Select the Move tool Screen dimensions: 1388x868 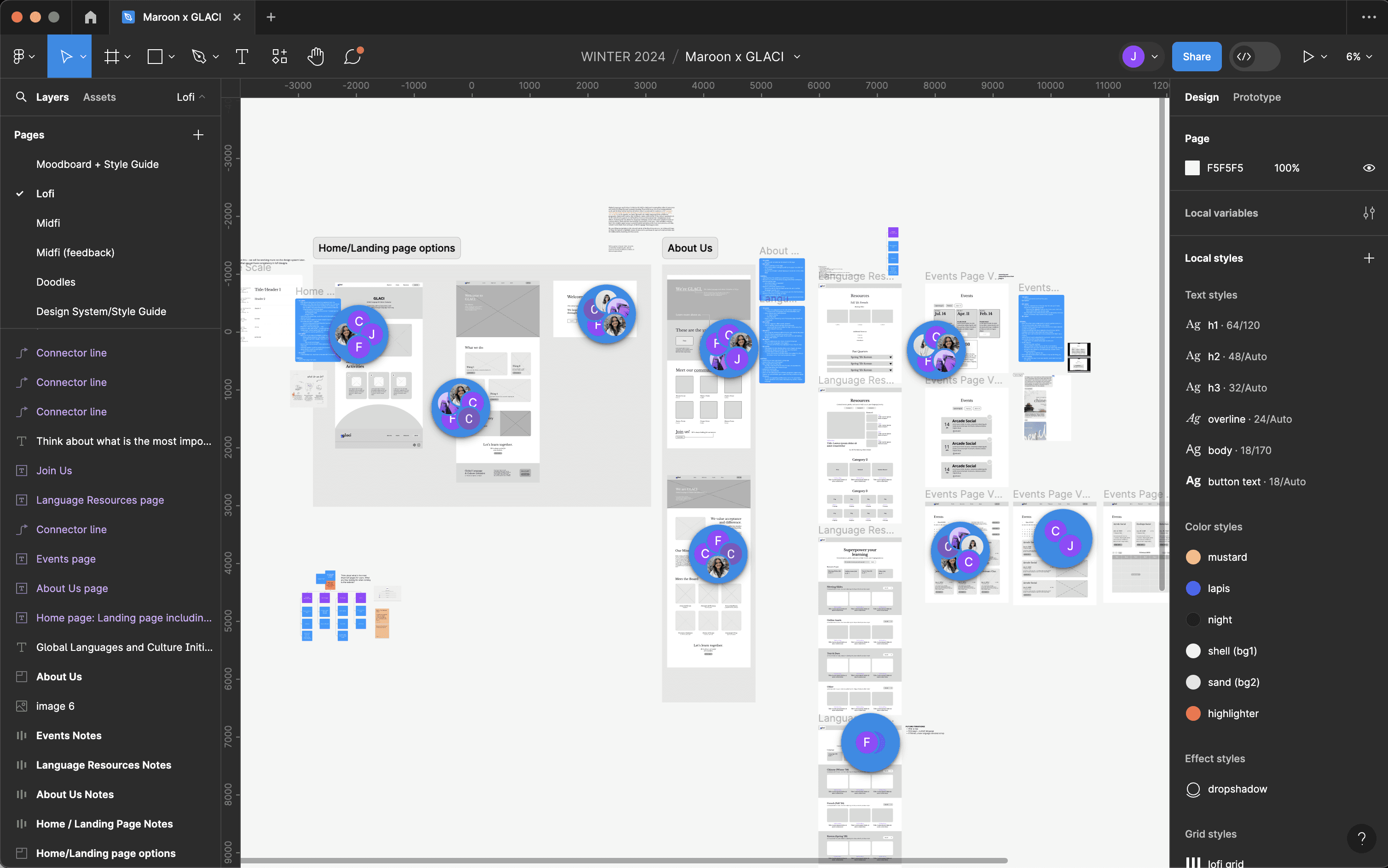coord(66,56)
